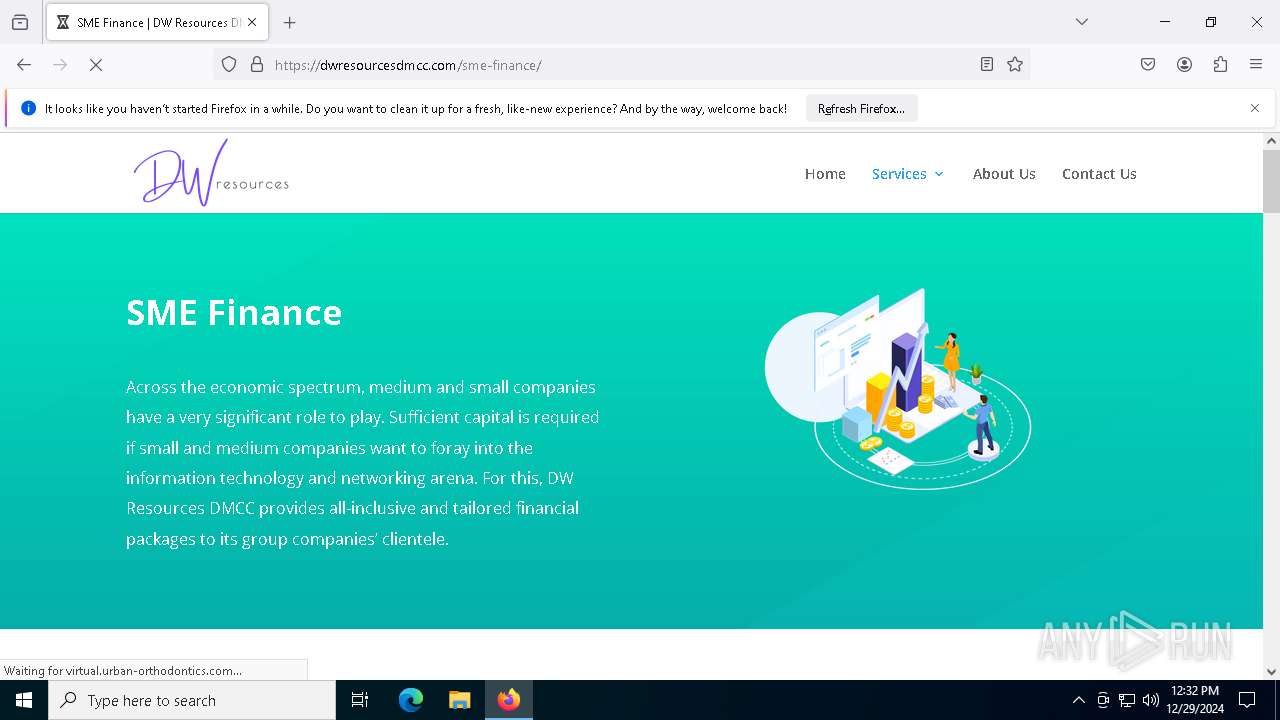This screenshot has width=1280, height=720.
Task: Open Firefox recent browsing tab list icon
Action: coord(20,22)
